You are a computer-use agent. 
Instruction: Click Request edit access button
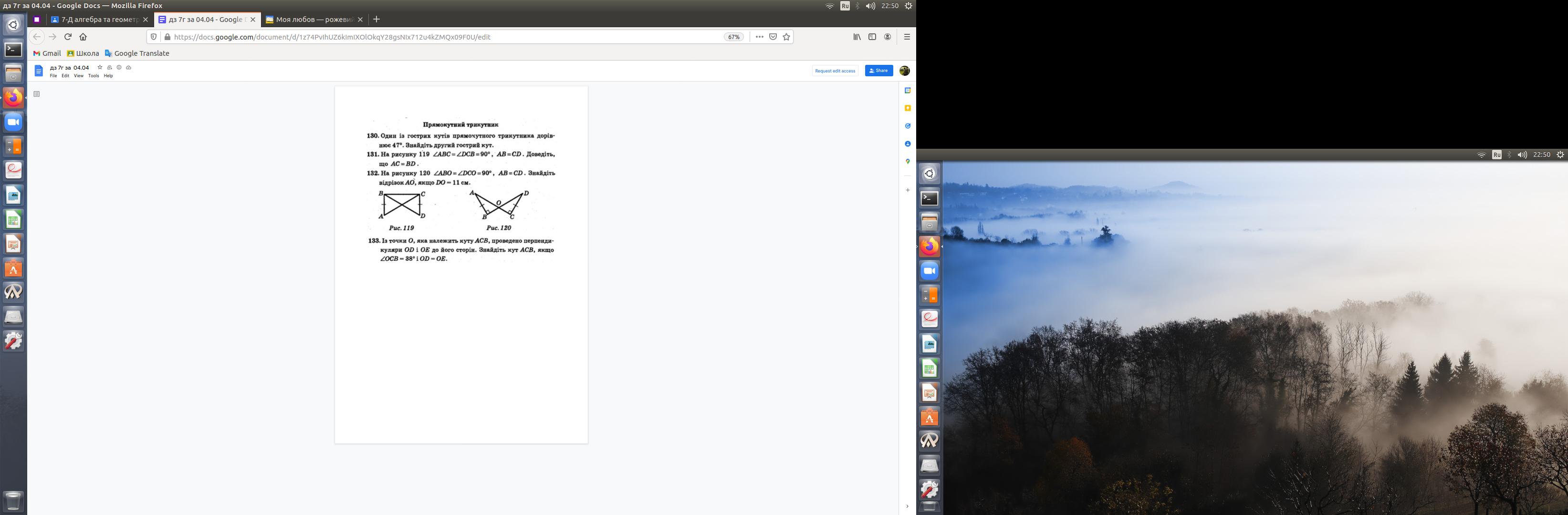pos(835,71)
